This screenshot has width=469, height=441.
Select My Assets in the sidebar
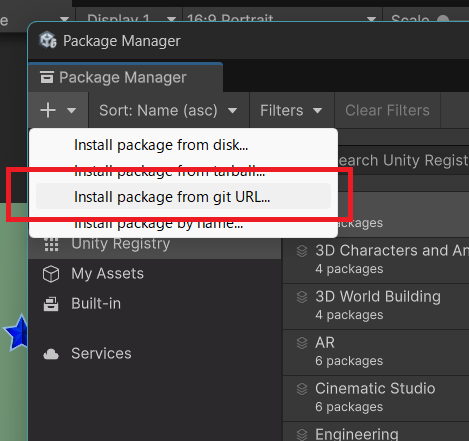155,274
